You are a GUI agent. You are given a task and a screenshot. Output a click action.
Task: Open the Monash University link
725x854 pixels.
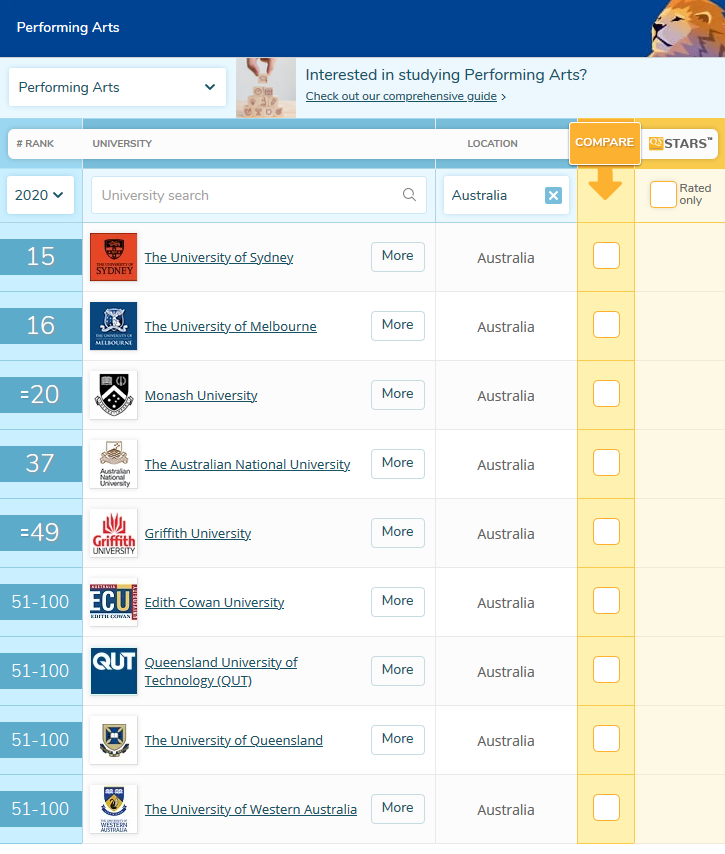coord(201,395)
